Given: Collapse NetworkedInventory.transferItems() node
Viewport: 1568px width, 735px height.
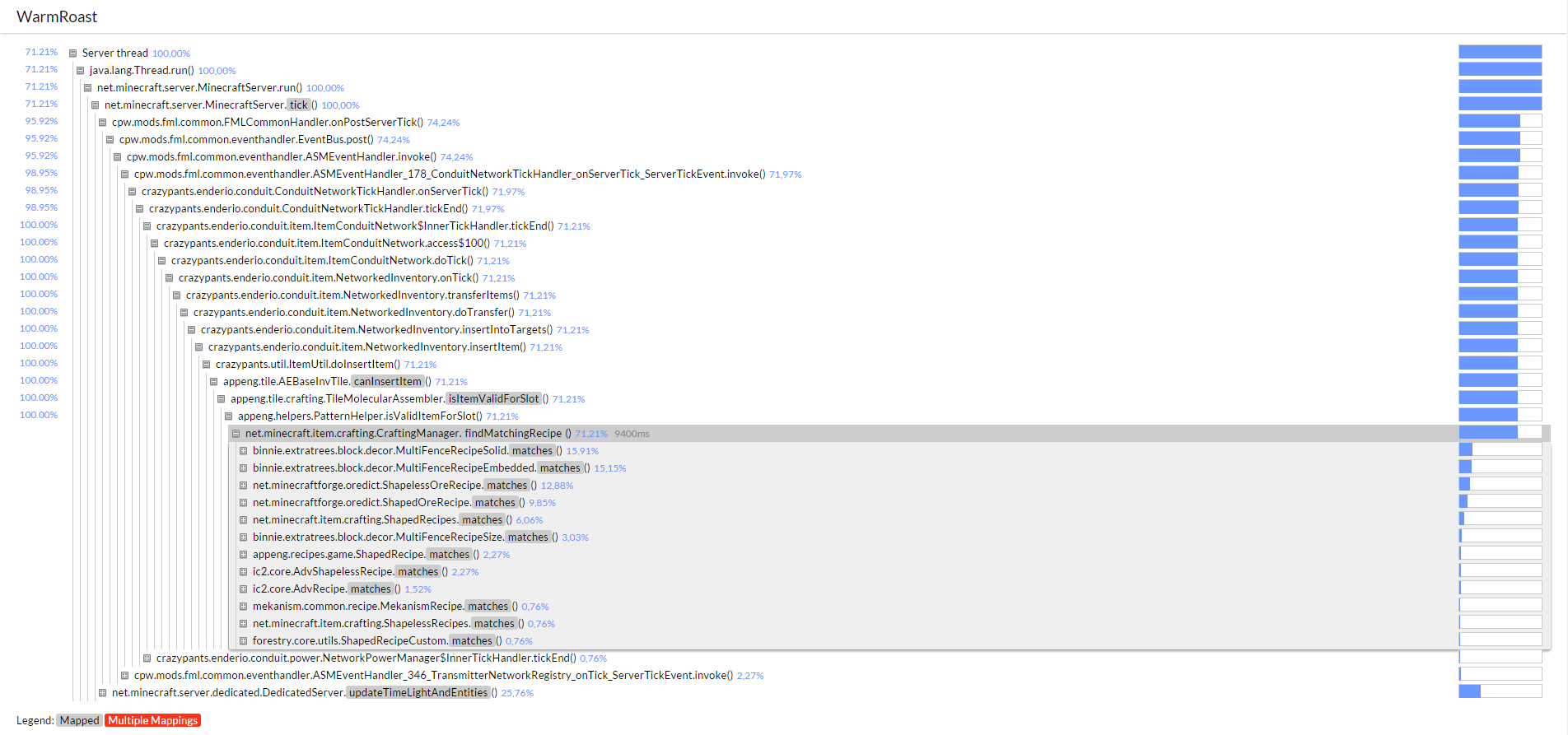Looking at the screenshot, I should coord(176,295).
